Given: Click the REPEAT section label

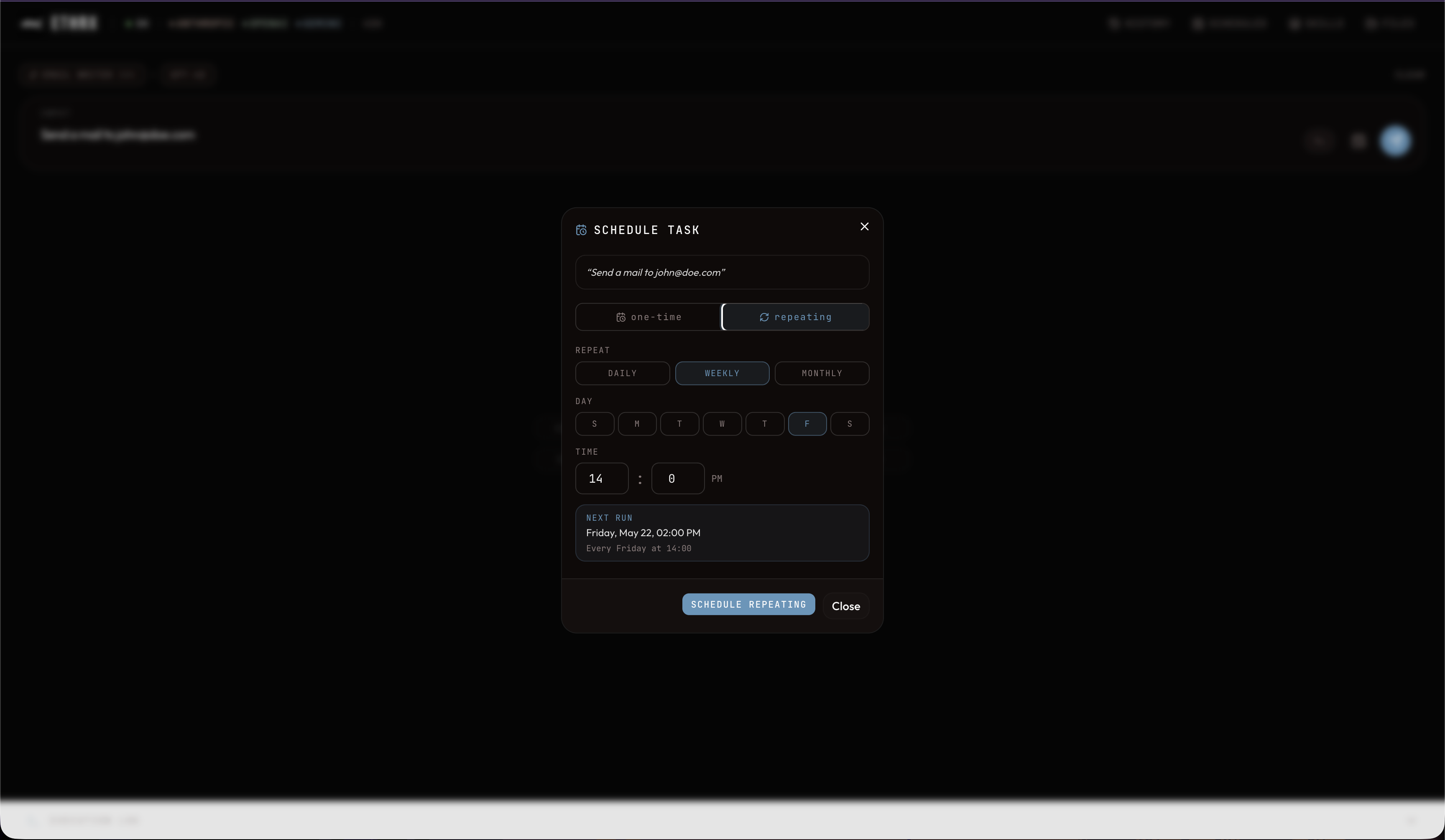Looking at the screenshot, I should click(592, 350).
